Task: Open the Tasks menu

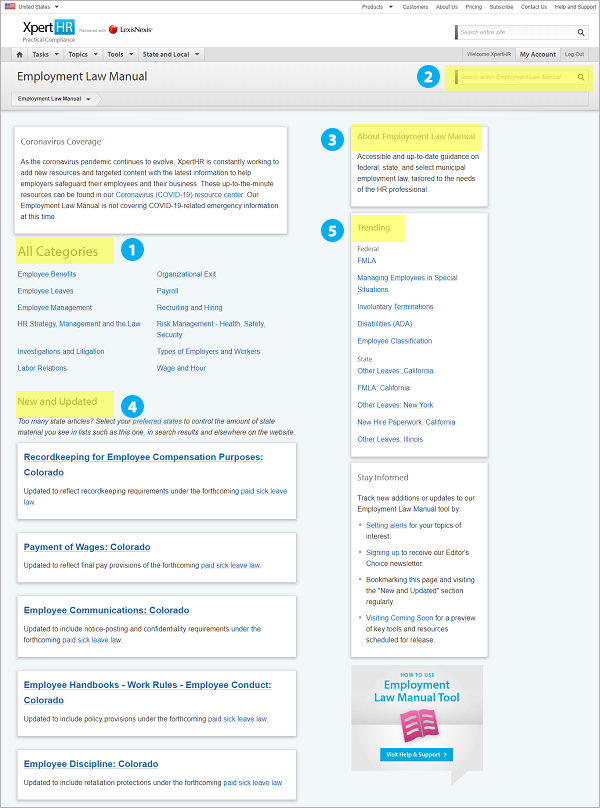Action: (45, 54)
